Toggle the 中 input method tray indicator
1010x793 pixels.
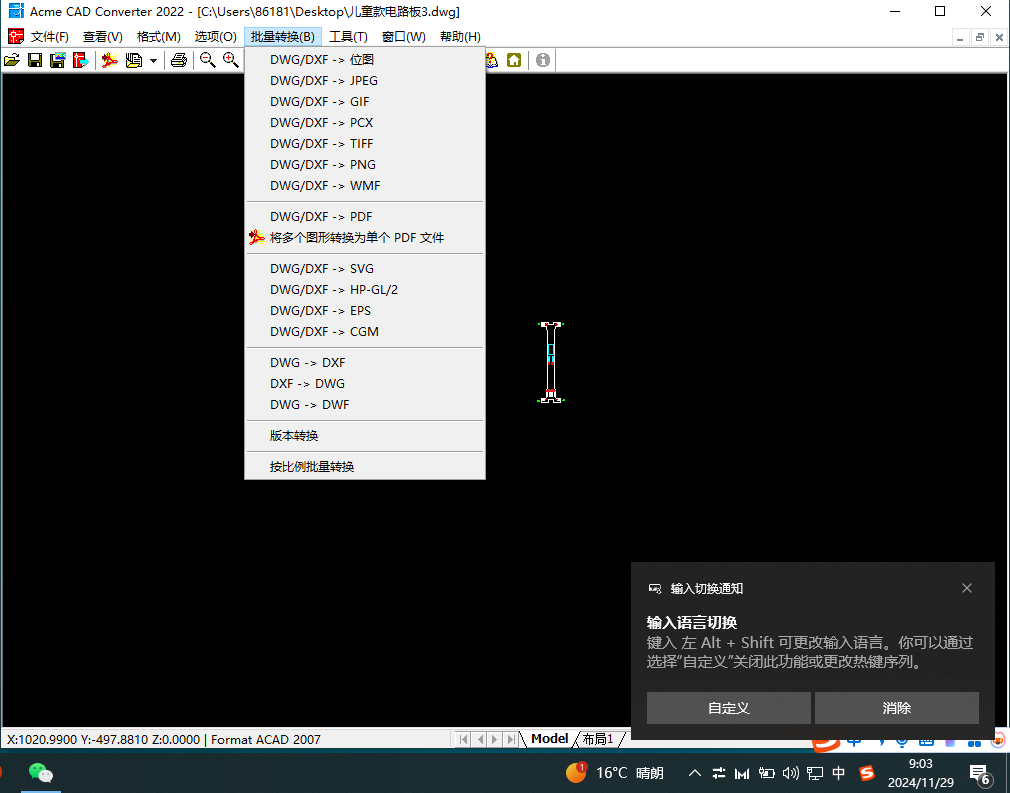(839, 772)
